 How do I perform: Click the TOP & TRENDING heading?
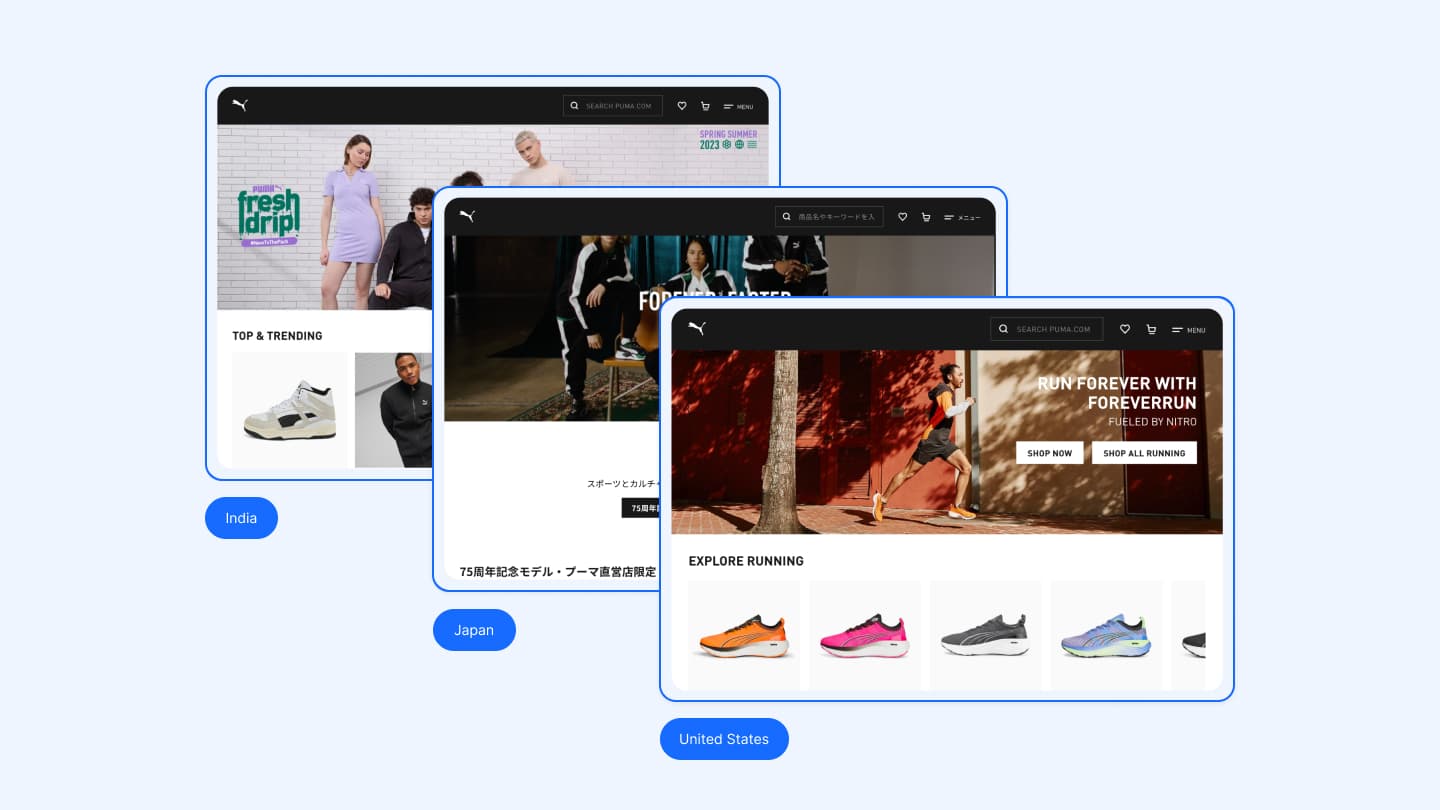coord(277,336)
